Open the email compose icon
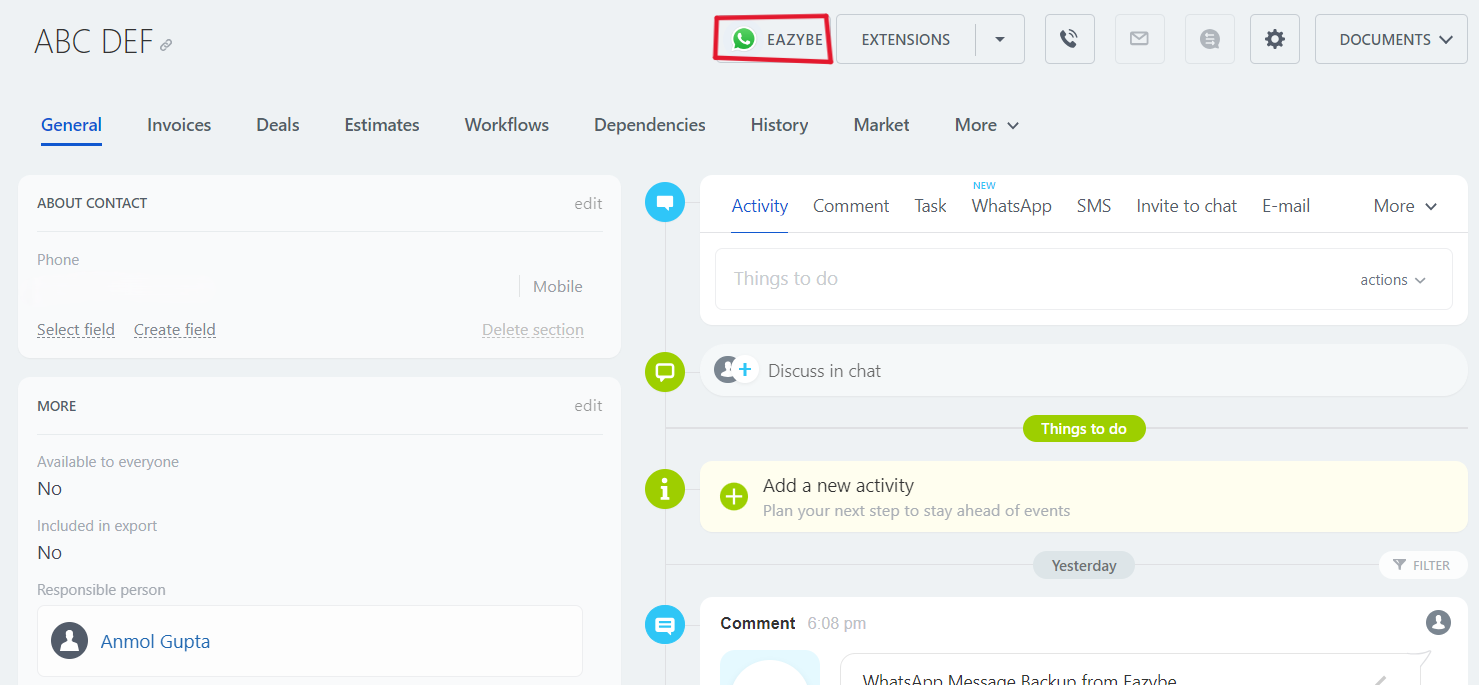This screenshot has width=1479, height=685. tap(1139, 39)
